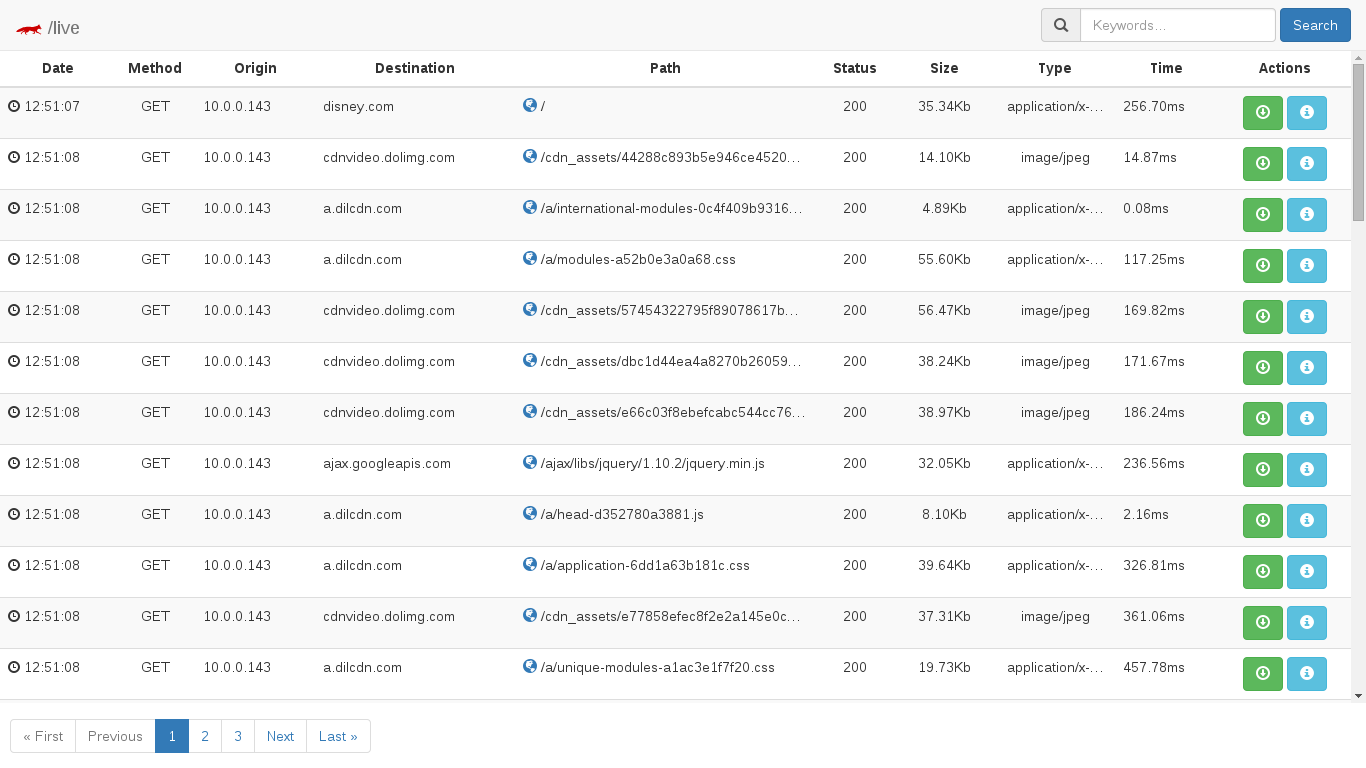Image resolution: width=1366 pixels, height=768 pixels.
Task: Focus the Keywords search field
Action: tap(1178, 25)
